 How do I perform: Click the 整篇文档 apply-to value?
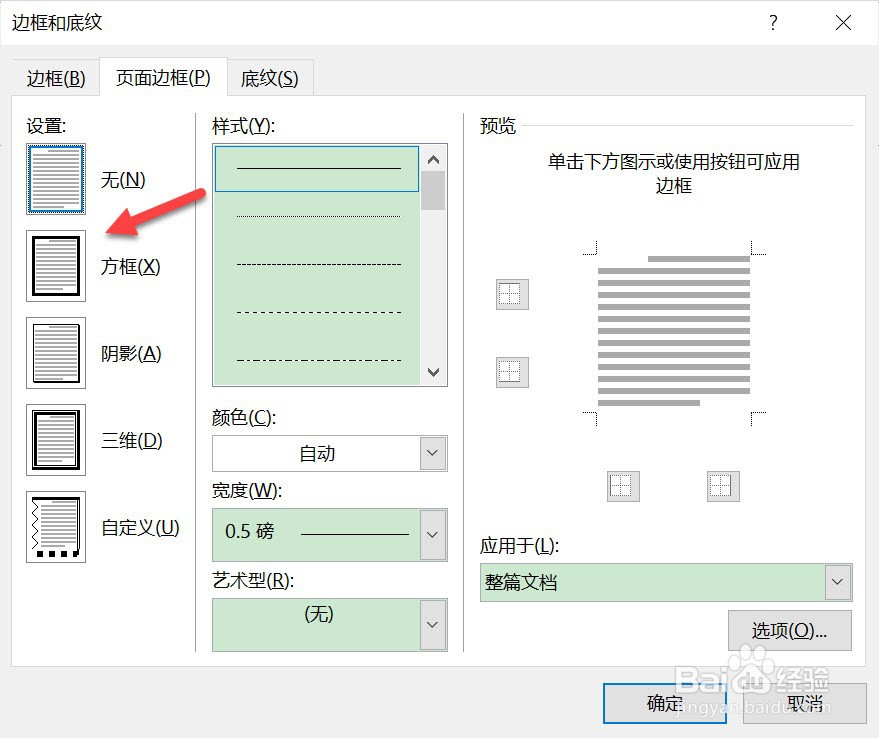point(653,582)
